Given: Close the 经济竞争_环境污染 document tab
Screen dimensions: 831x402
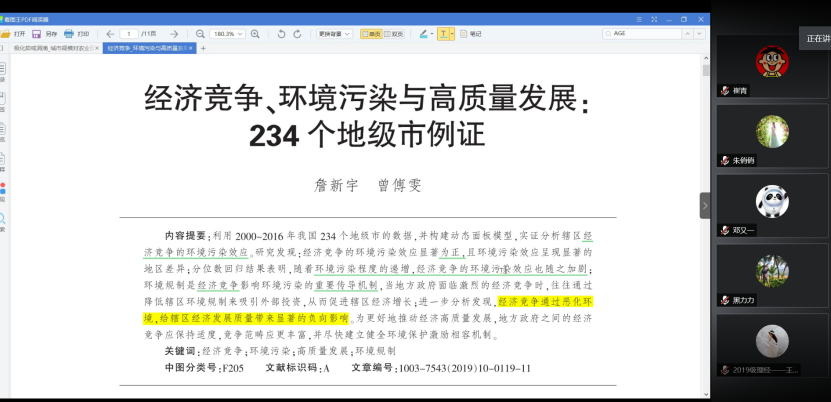Looking at the screenshot, I should (192, 48).
